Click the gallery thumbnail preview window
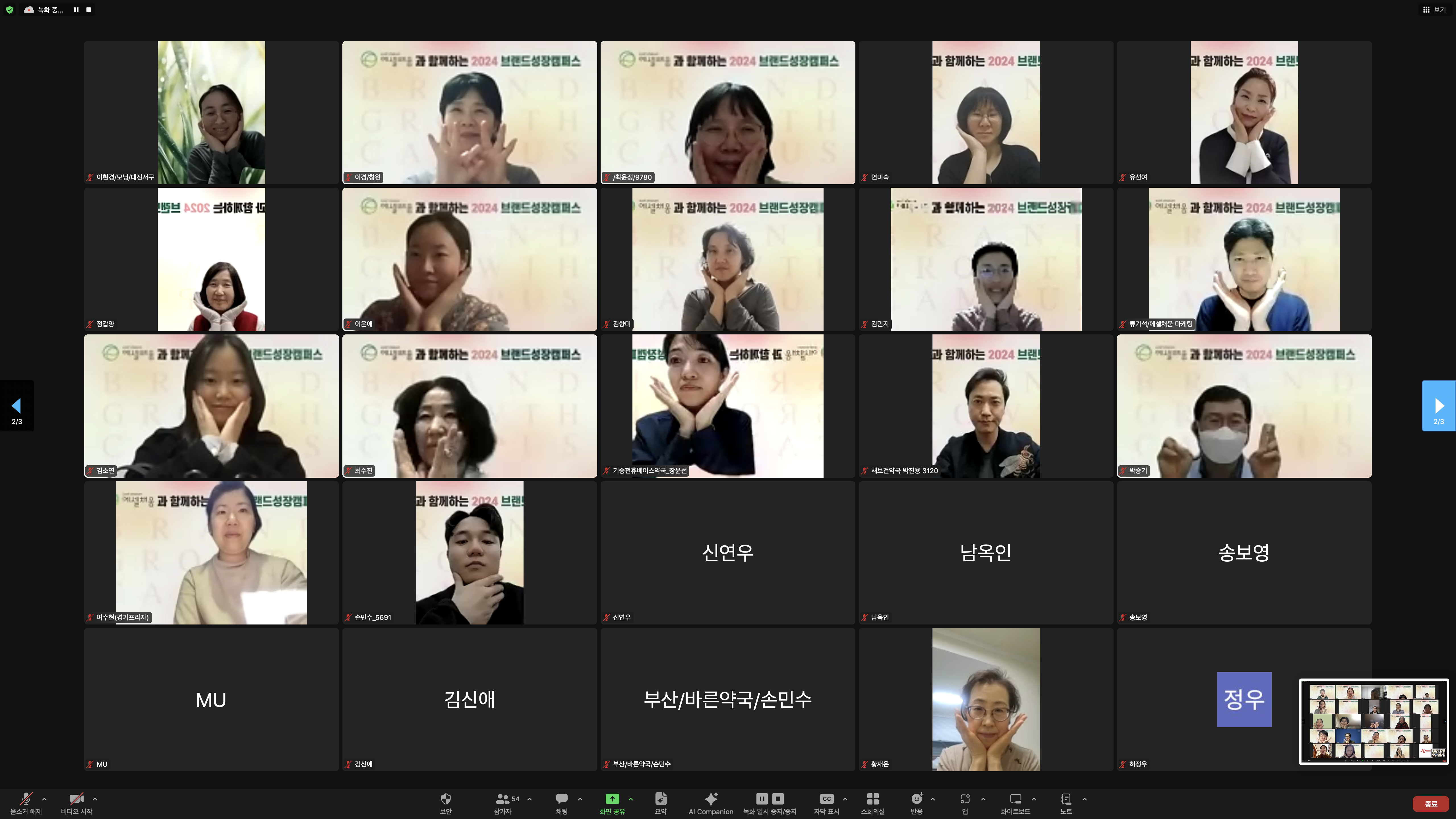Screen dimensions: 1456x819 [x=1374, y=722]
